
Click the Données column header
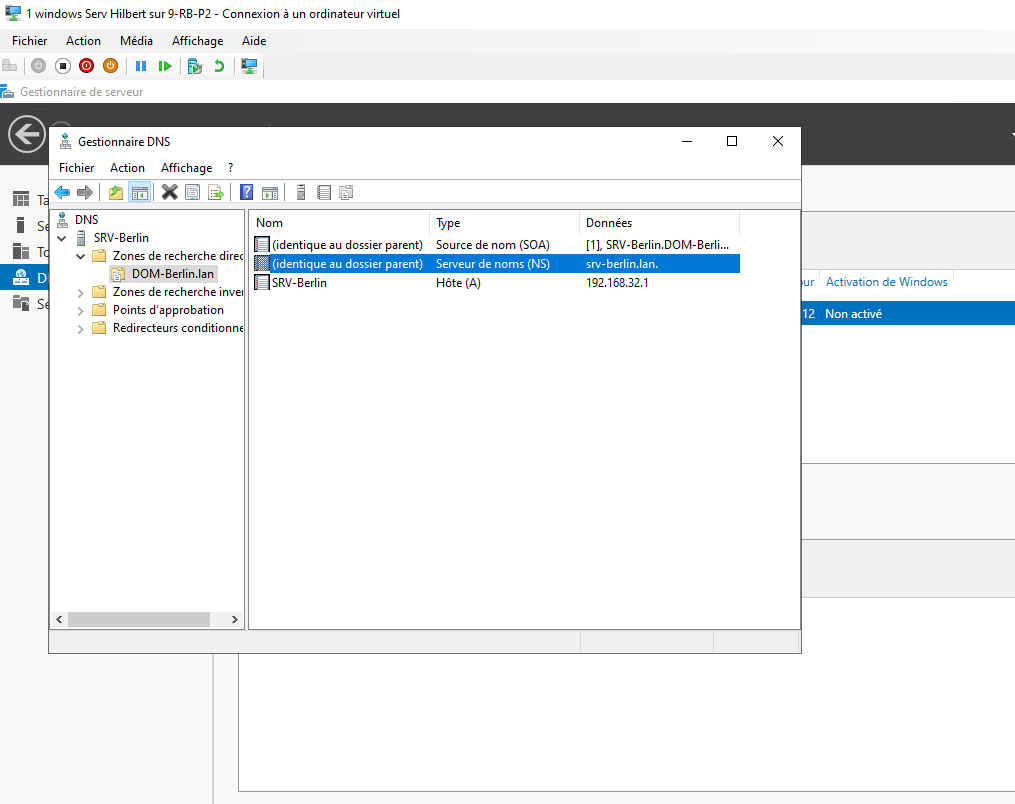(658, 223)
